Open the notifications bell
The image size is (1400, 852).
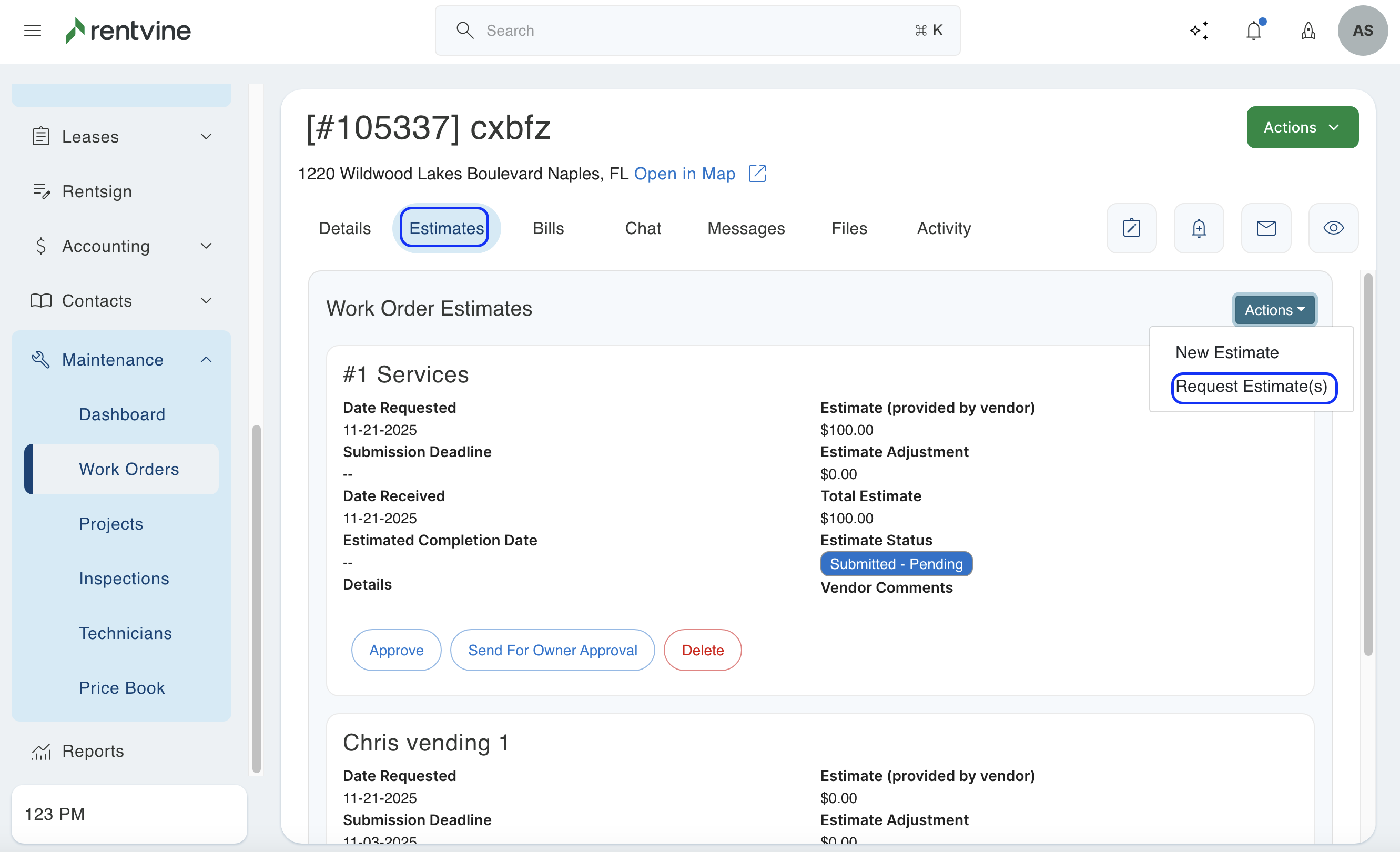click(x=1253, y=30)
